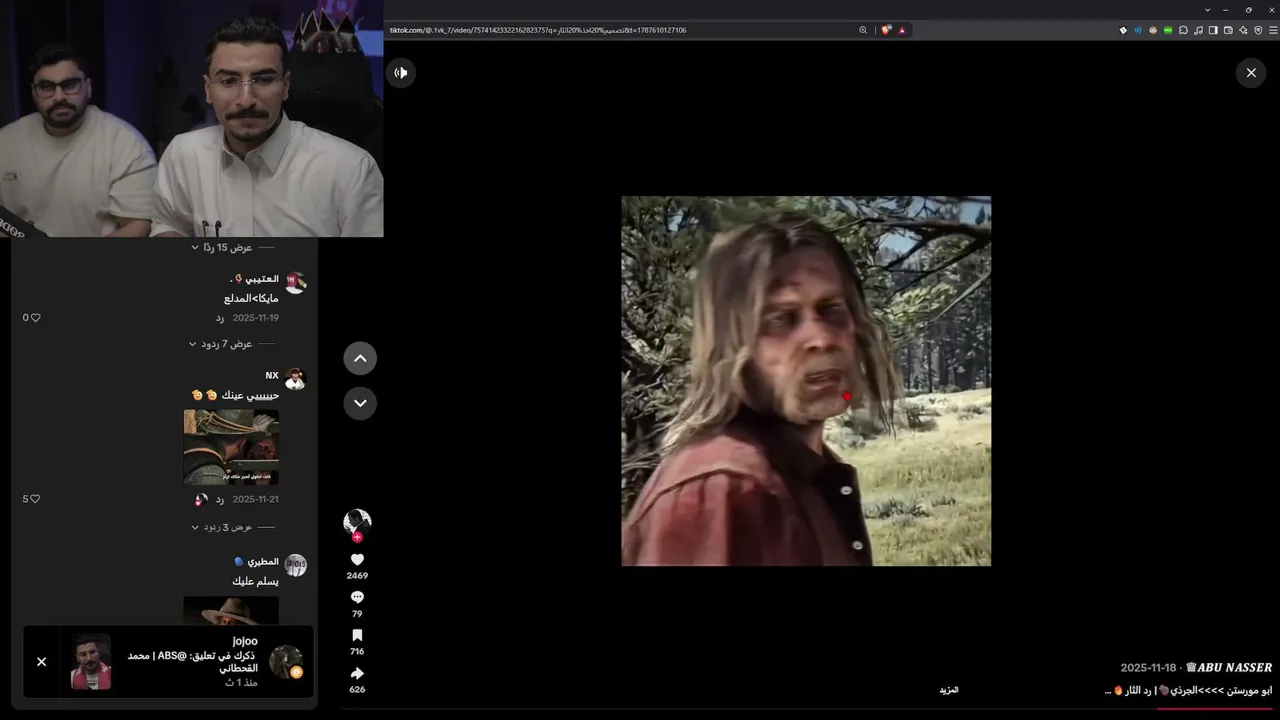Screen dimensions: 1280x720
Task: Open the المطيري commenter avatar
Action: [x=295, y=565]
